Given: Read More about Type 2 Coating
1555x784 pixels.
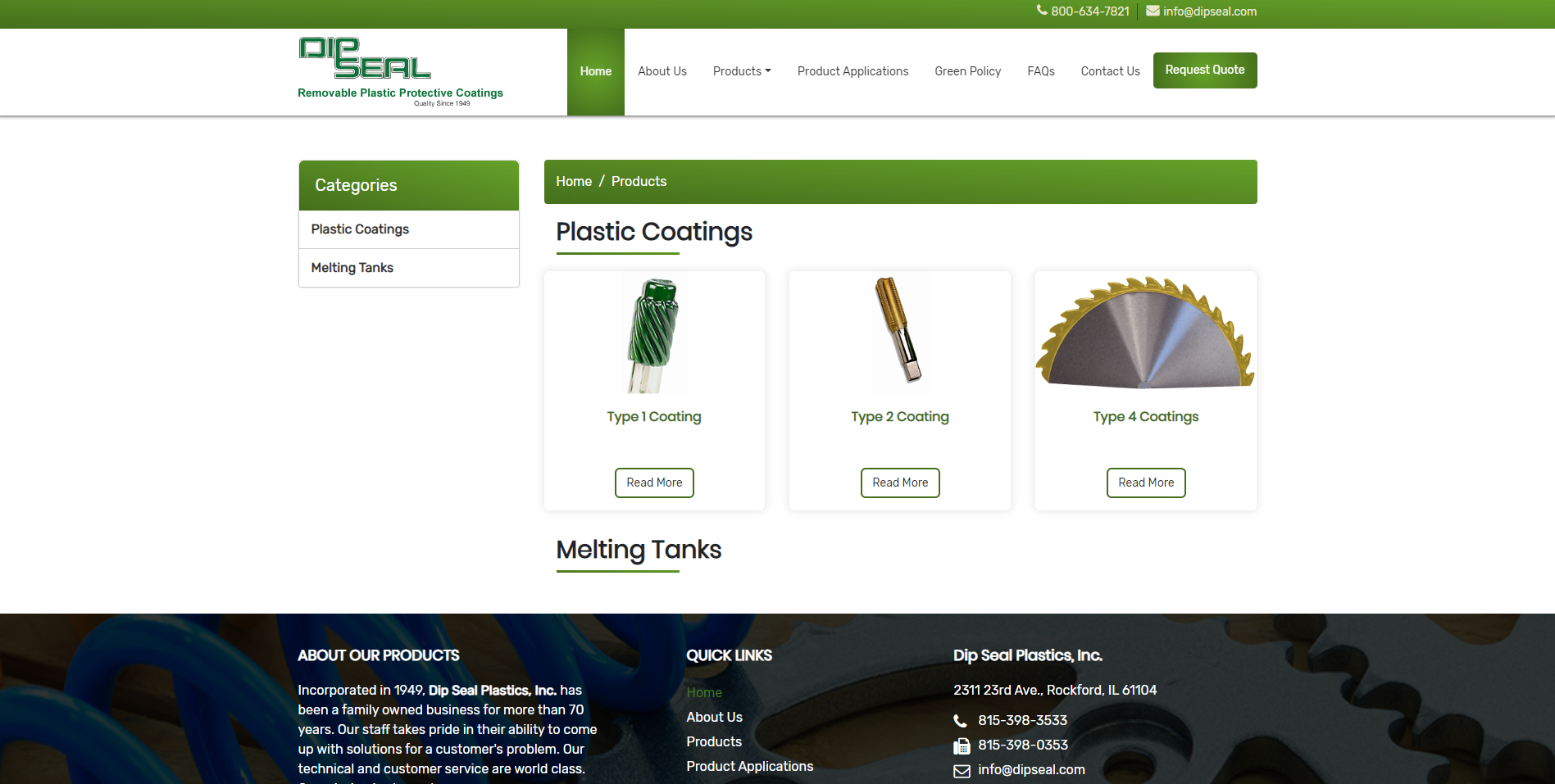Looking at the screenshot, I should click(x=899, y=483).
